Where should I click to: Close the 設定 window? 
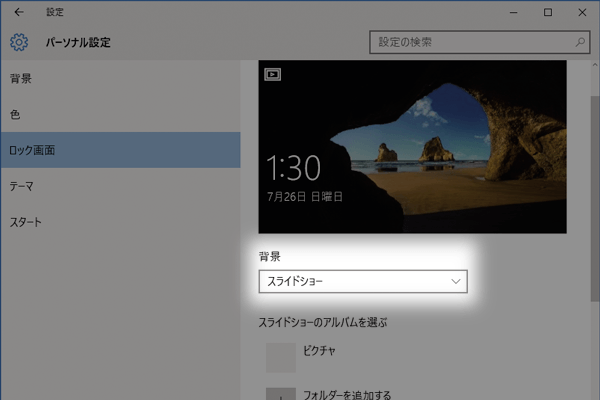(582, 12)
